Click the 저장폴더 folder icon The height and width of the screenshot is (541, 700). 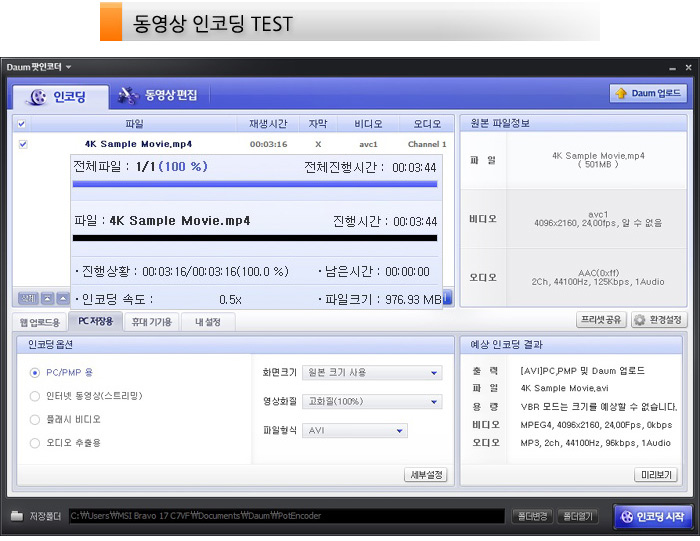click(x=17, y=517)
